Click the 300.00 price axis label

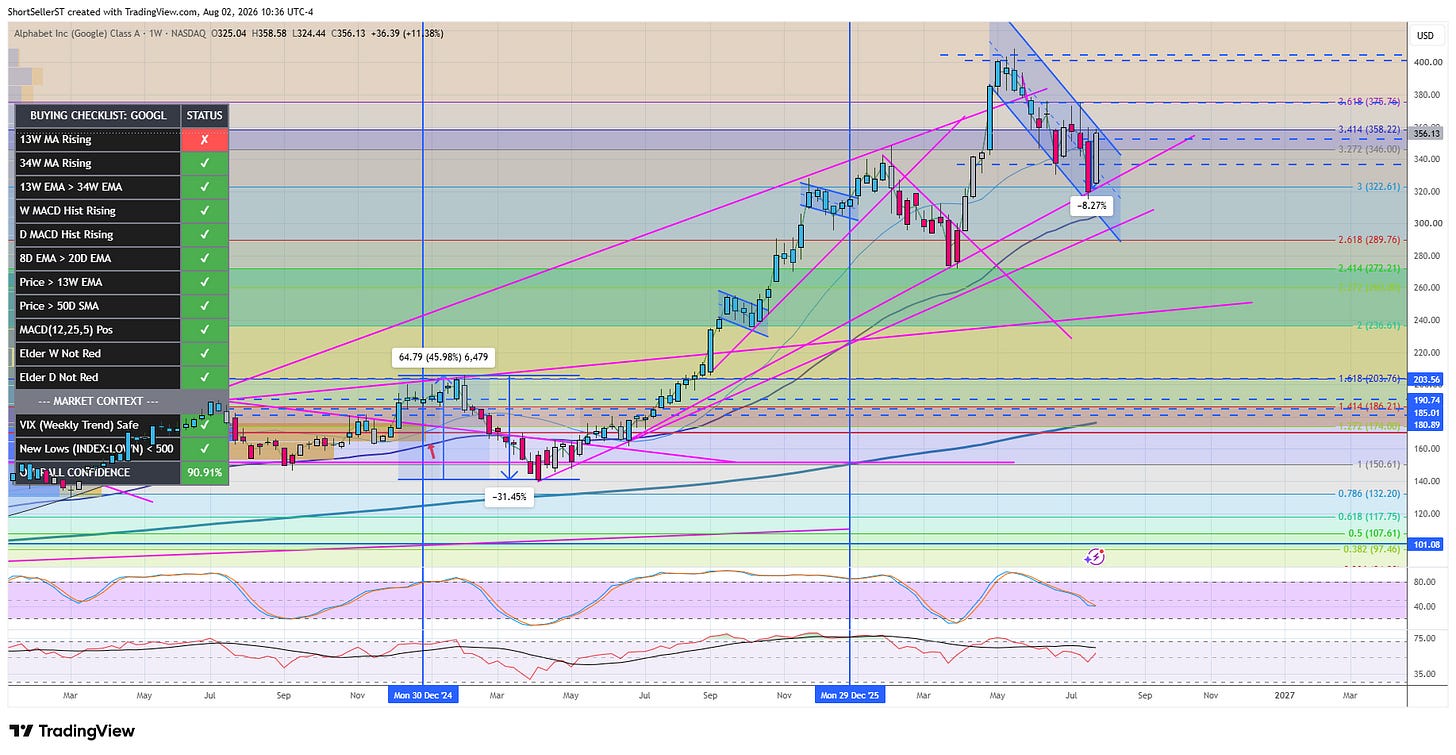pyautogui.click(x=1426, y=224)
